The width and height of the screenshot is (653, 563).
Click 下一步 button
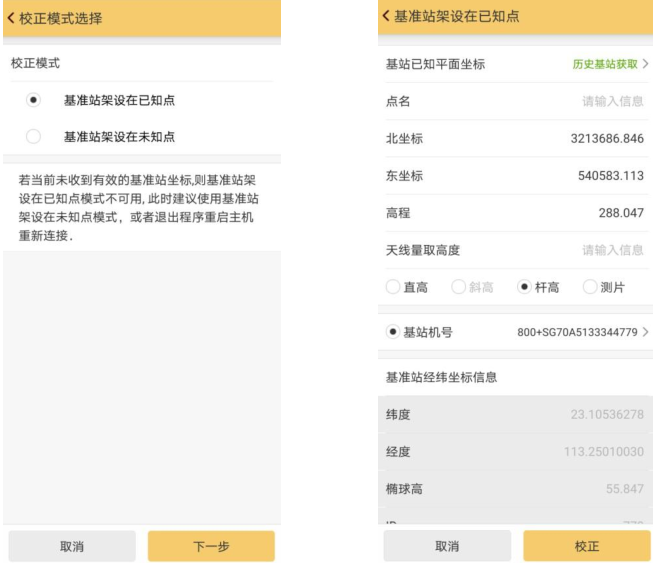211,546
